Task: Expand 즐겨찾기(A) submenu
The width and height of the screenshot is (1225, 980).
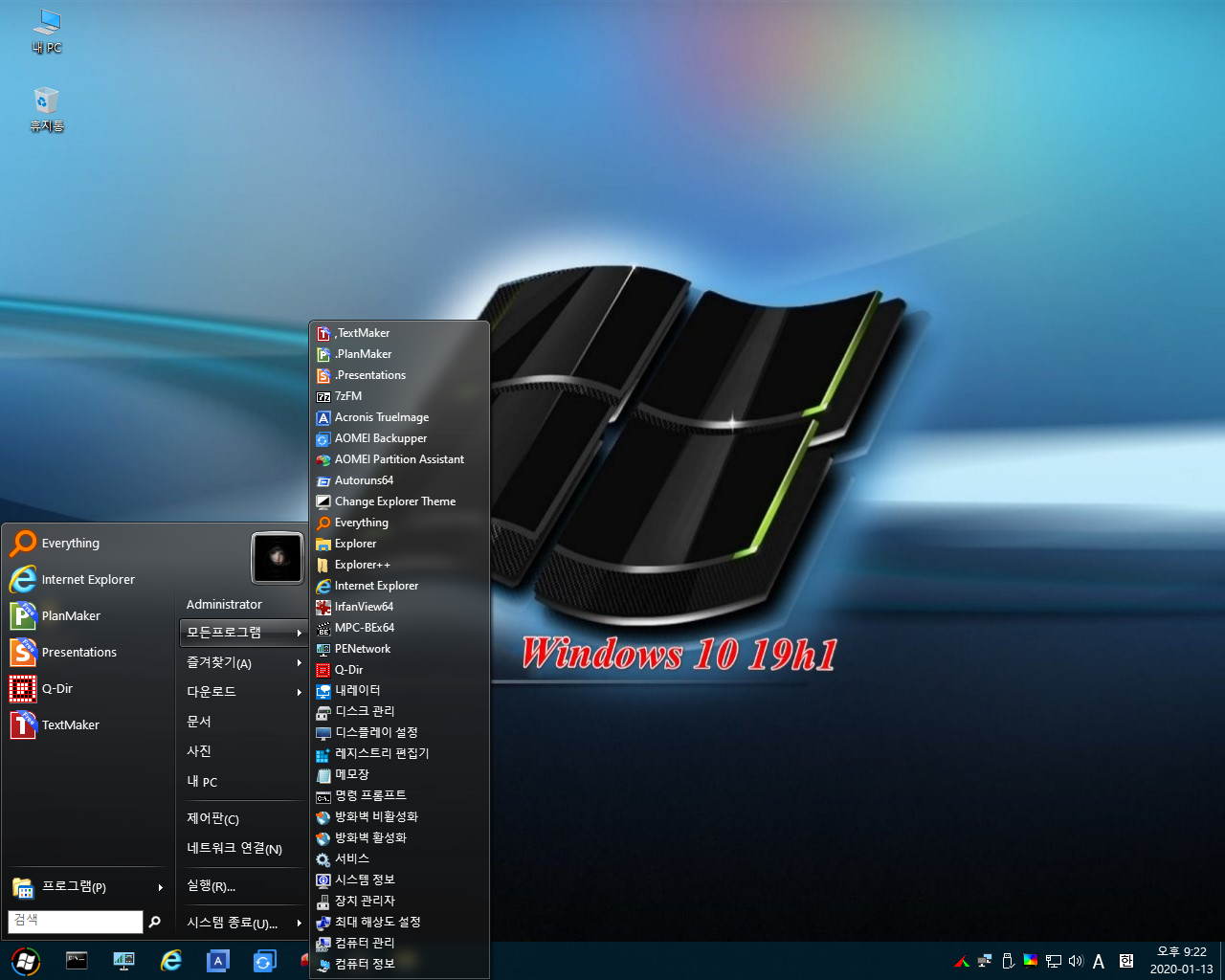Action: tap(243, 662)
